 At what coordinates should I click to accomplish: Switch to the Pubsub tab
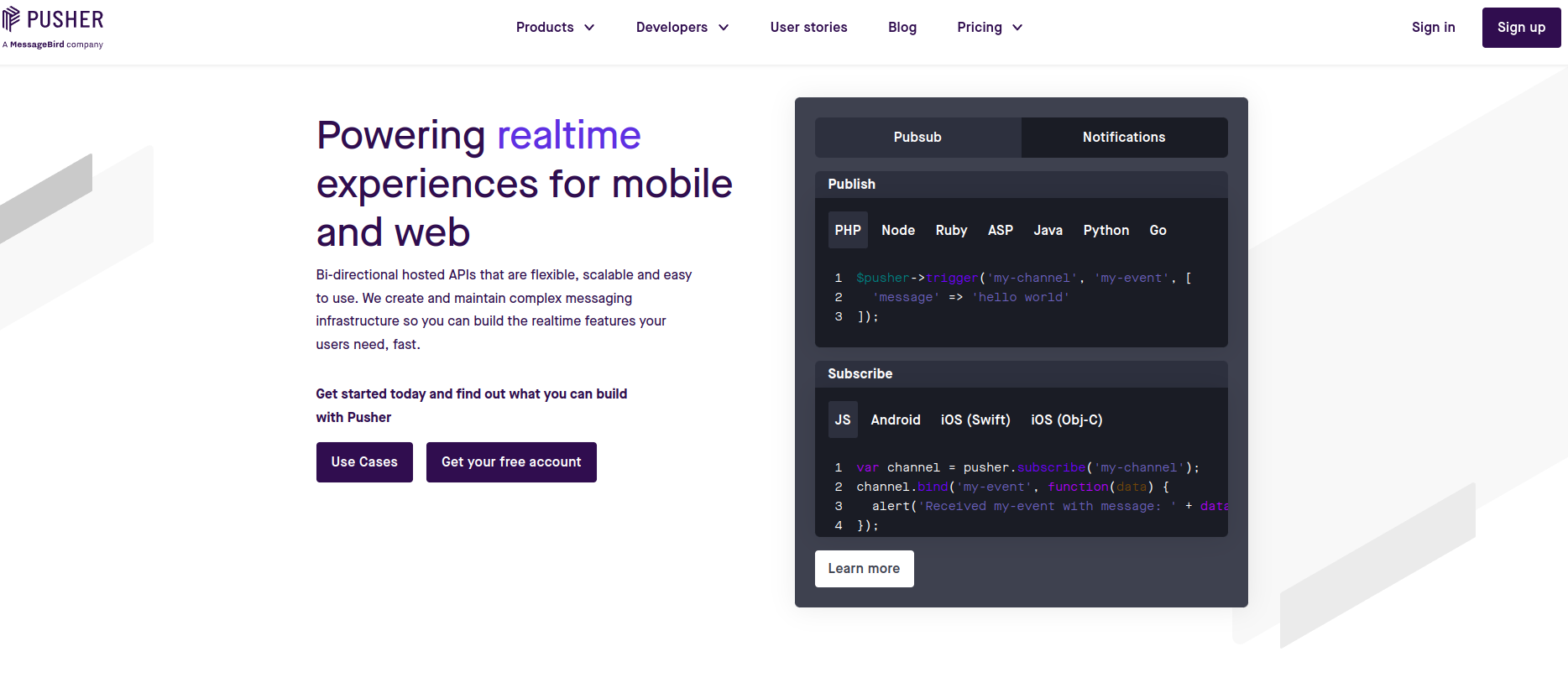tap(917, 138)
